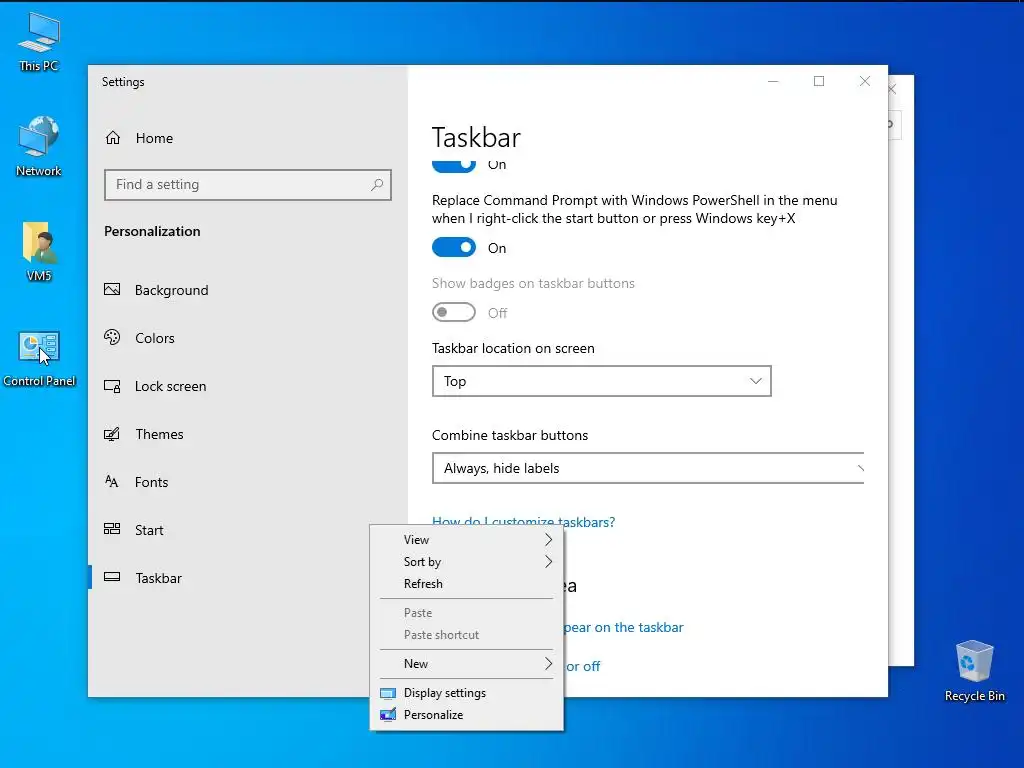This screenshot has height=768, width=1024.
Task: Select Personalize in the context menu
Action: click(466, 715)
